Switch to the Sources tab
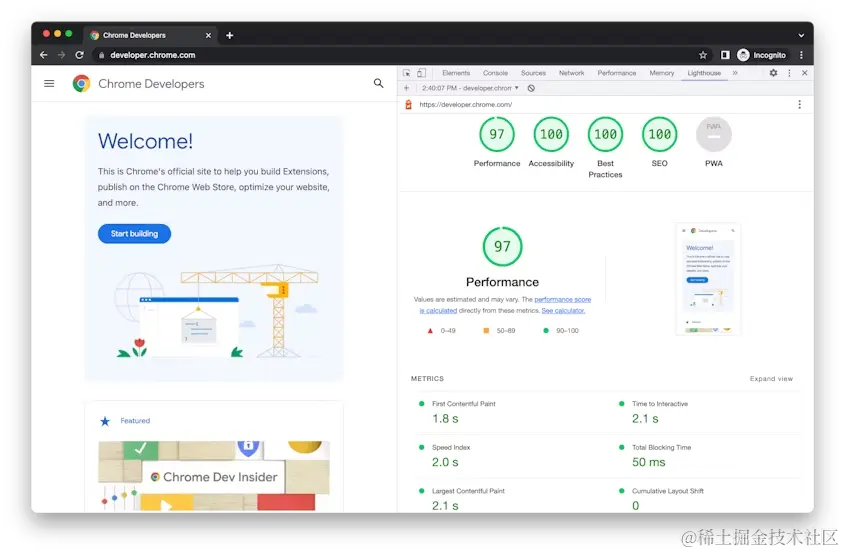The width and height of the screenshot is (845, 554). (x=533, y=73)
